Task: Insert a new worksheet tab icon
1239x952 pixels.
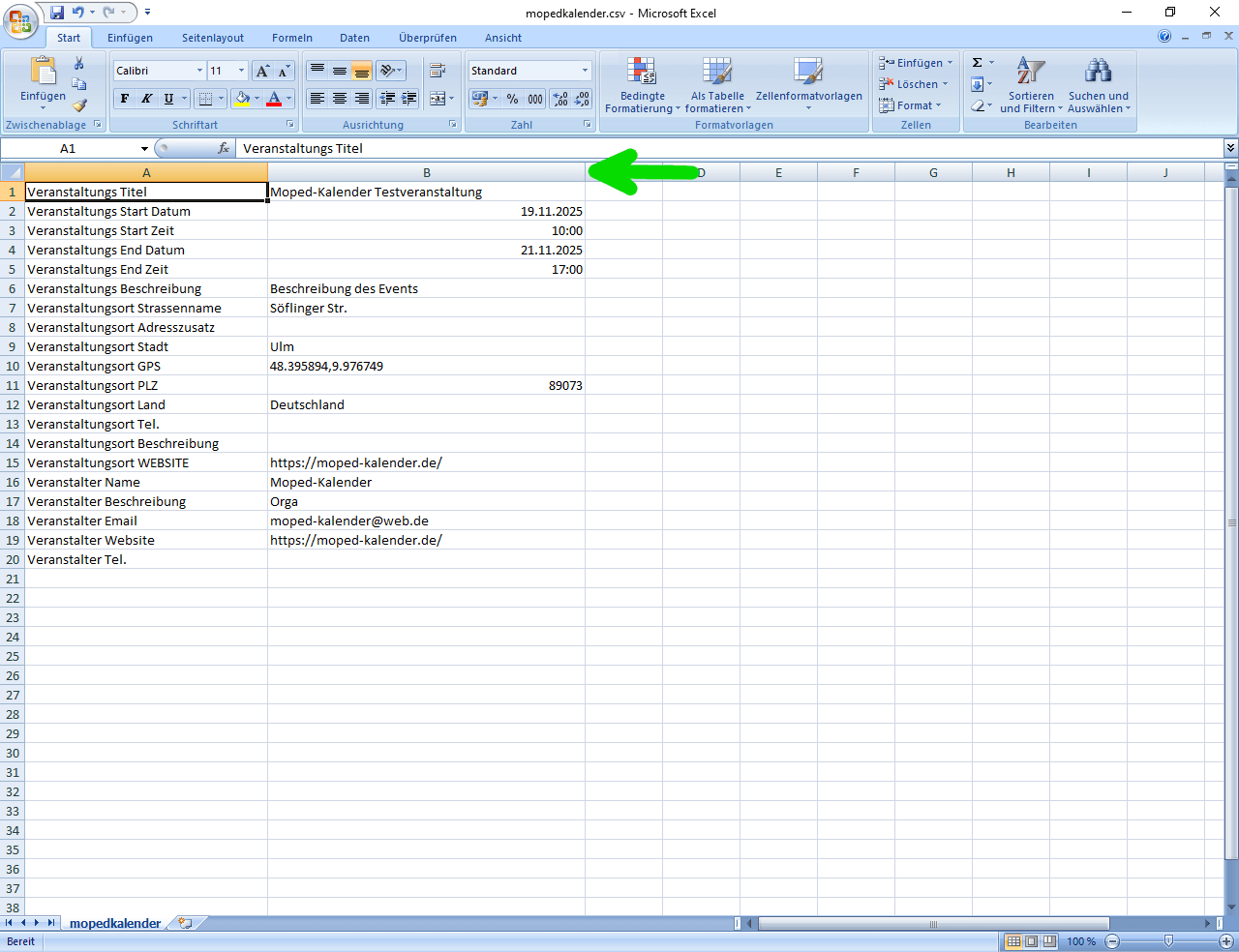Action: (185, 923)
